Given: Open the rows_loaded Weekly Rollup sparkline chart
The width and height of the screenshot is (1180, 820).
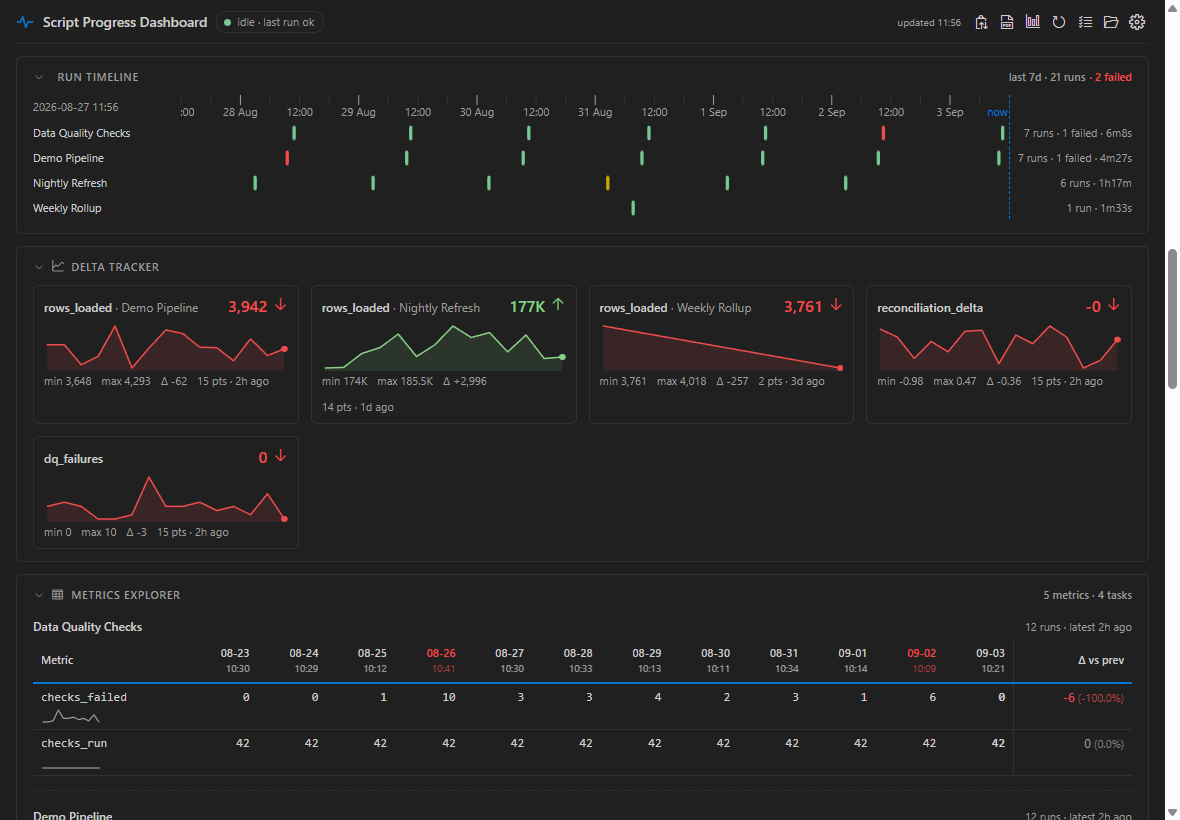Looking at the screenshot, I should pyautogui.click(x=721, y=348).
